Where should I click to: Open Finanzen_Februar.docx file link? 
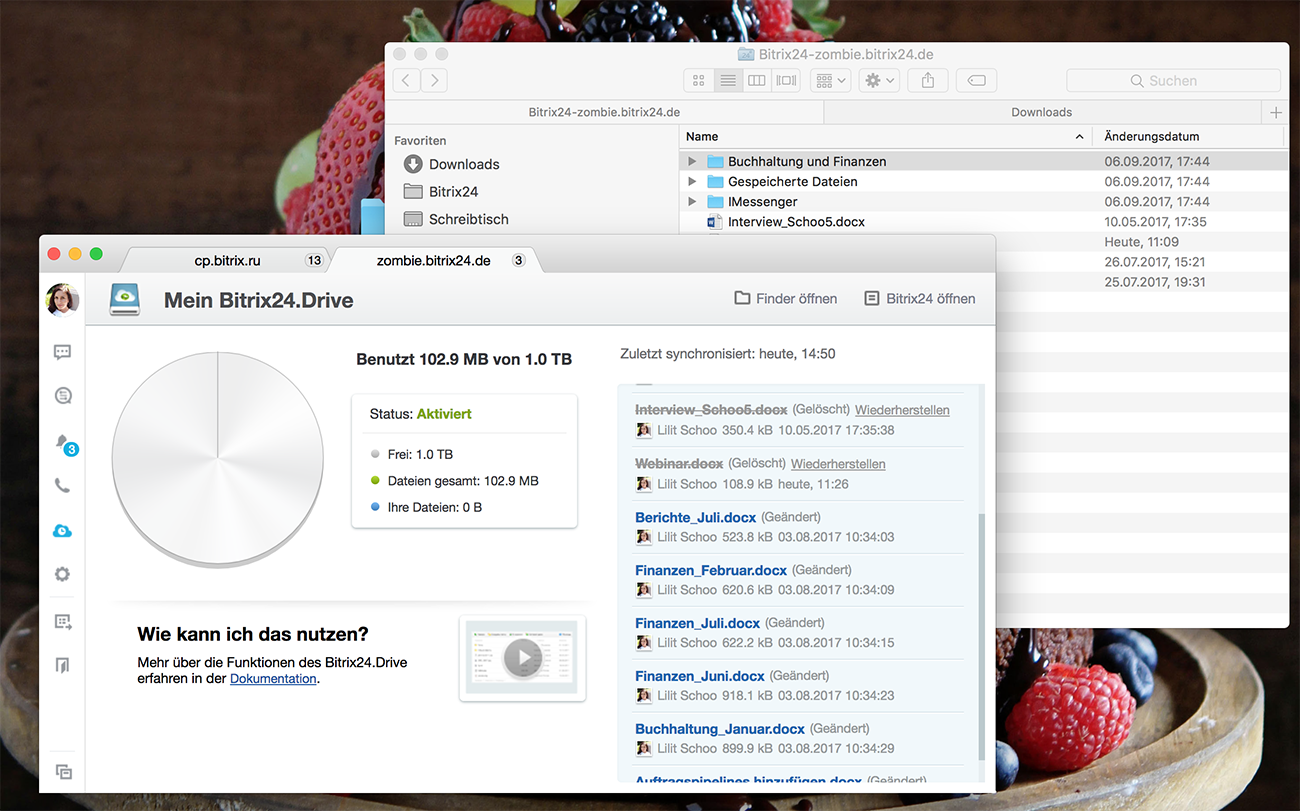(x=711, y=570)
